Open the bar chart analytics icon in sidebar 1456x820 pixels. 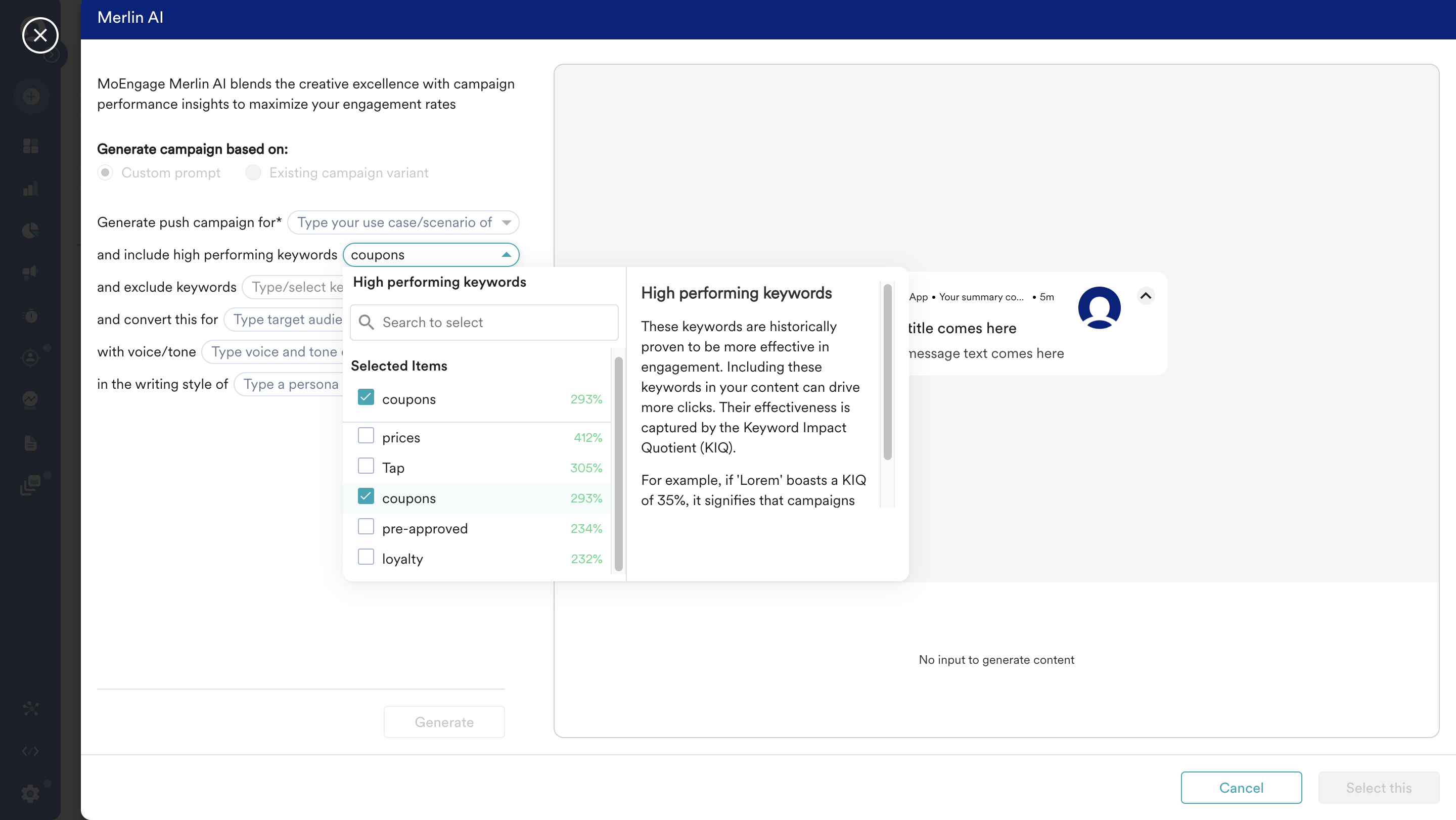[x=31, y=189]
